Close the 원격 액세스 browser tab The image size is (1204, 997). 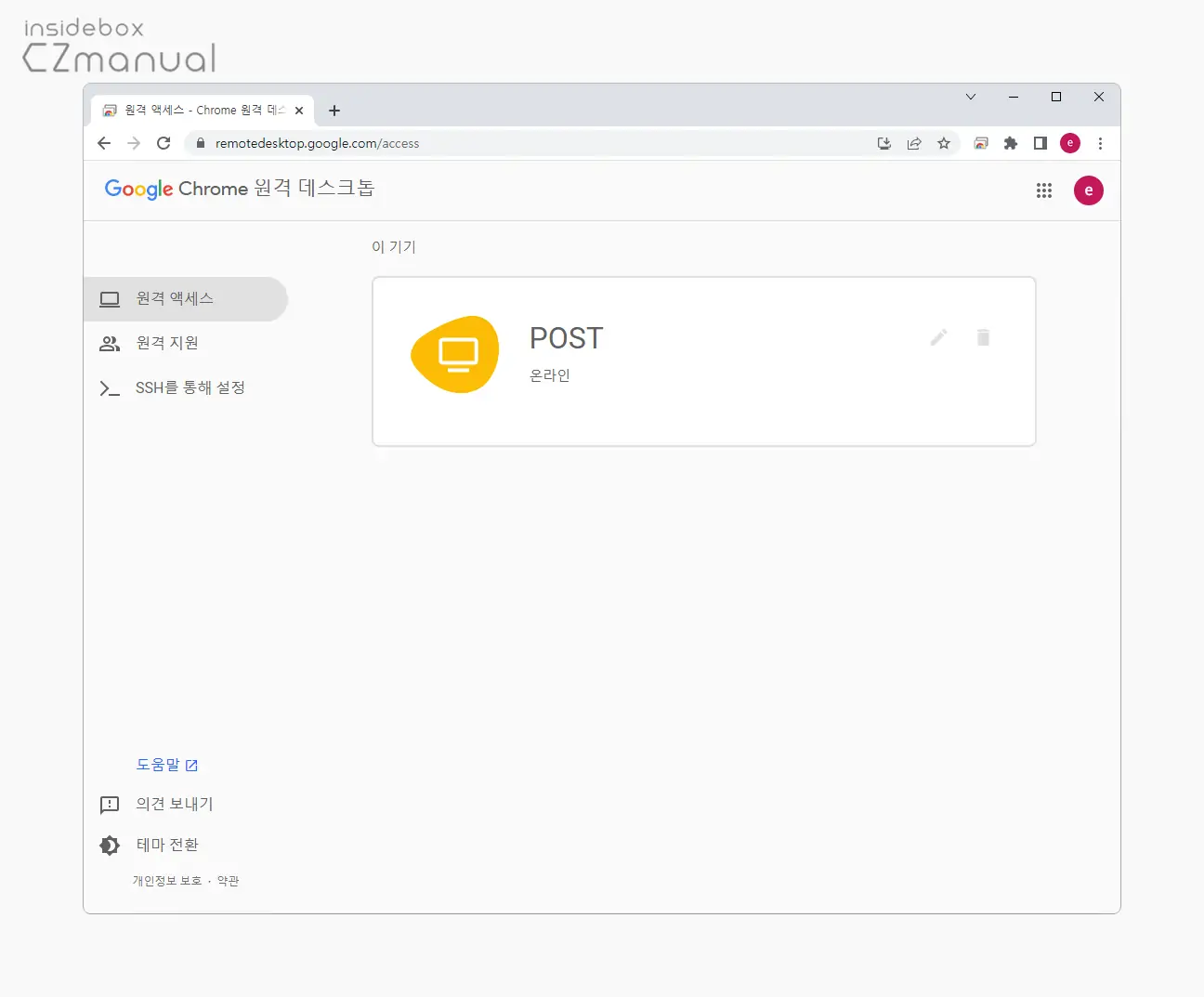(x=299, y=111)
